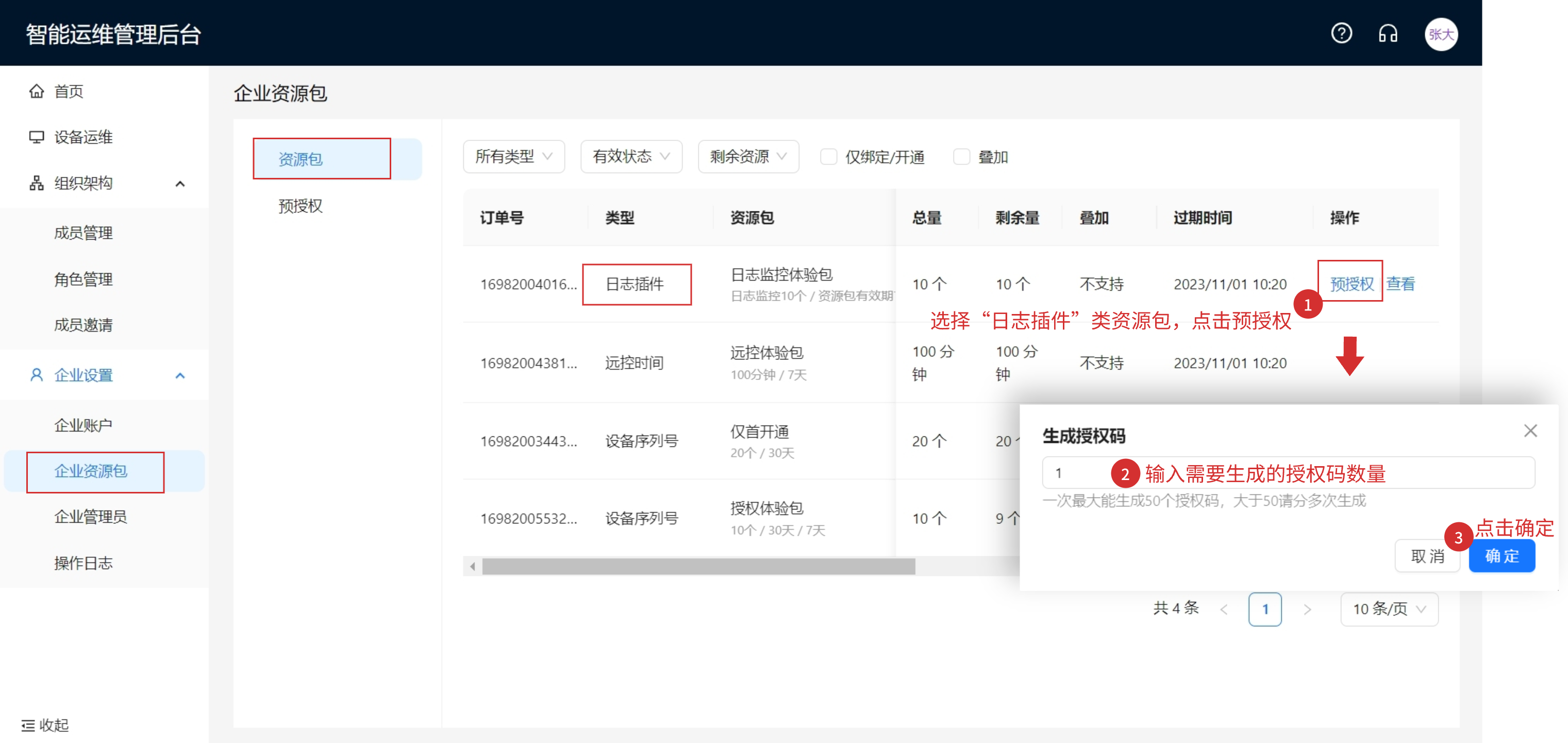Click the 授权体验包 resource name

(766, 507)
